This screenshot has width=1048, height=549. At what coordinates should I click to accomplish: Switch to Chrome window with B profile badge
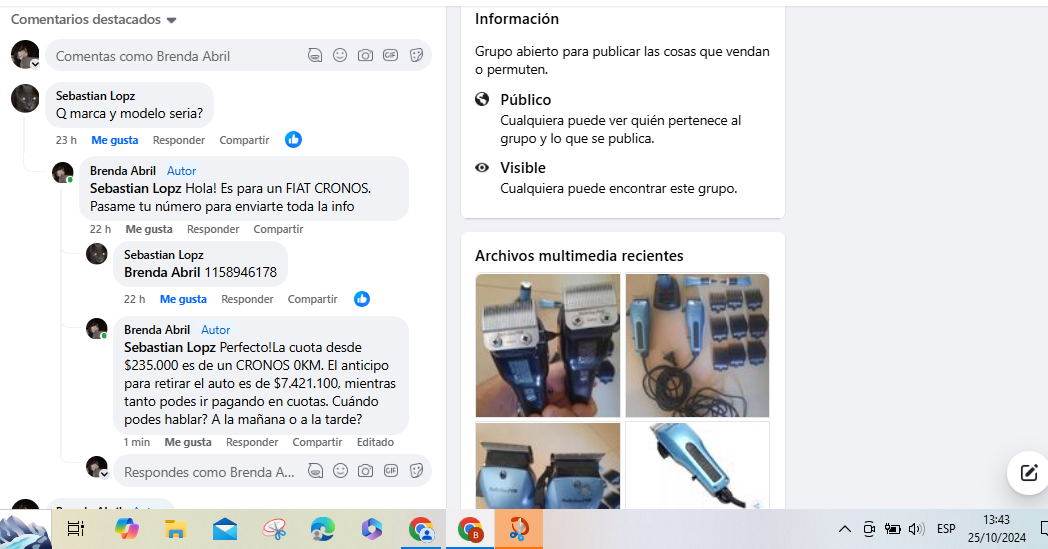[x=471, y=530]
